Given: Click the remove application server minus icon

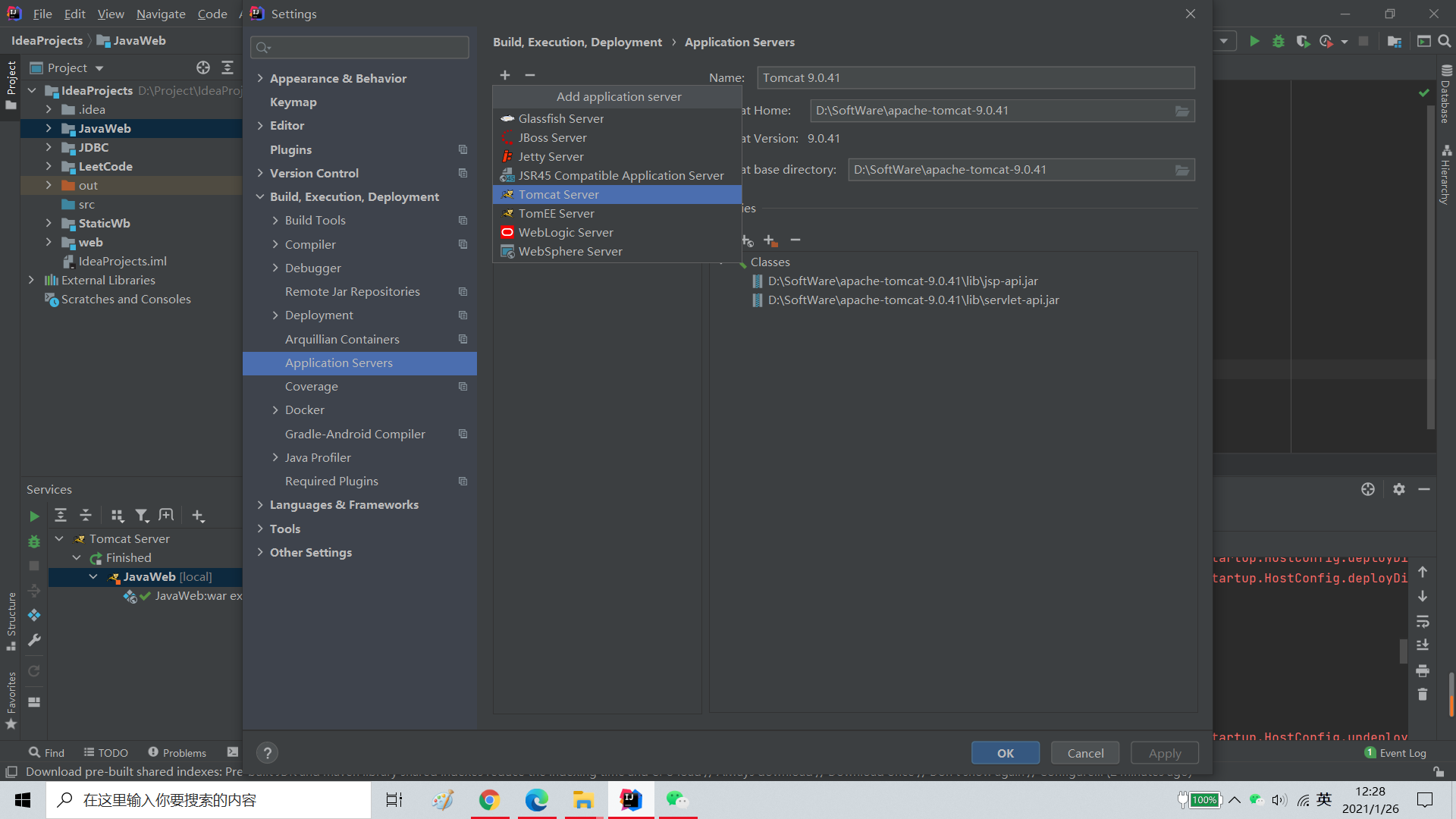Looking at the screenshot, I should pyautogui.click(x=530, y=75).
